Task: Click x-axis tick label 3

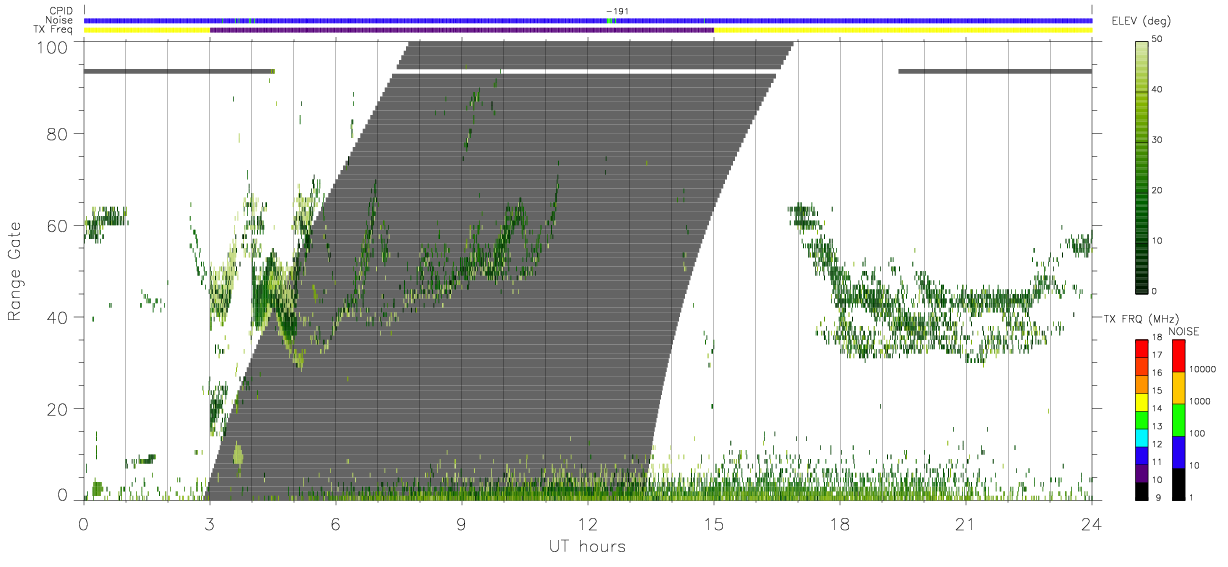Action: pyautogui.click(x=209, y=524)
